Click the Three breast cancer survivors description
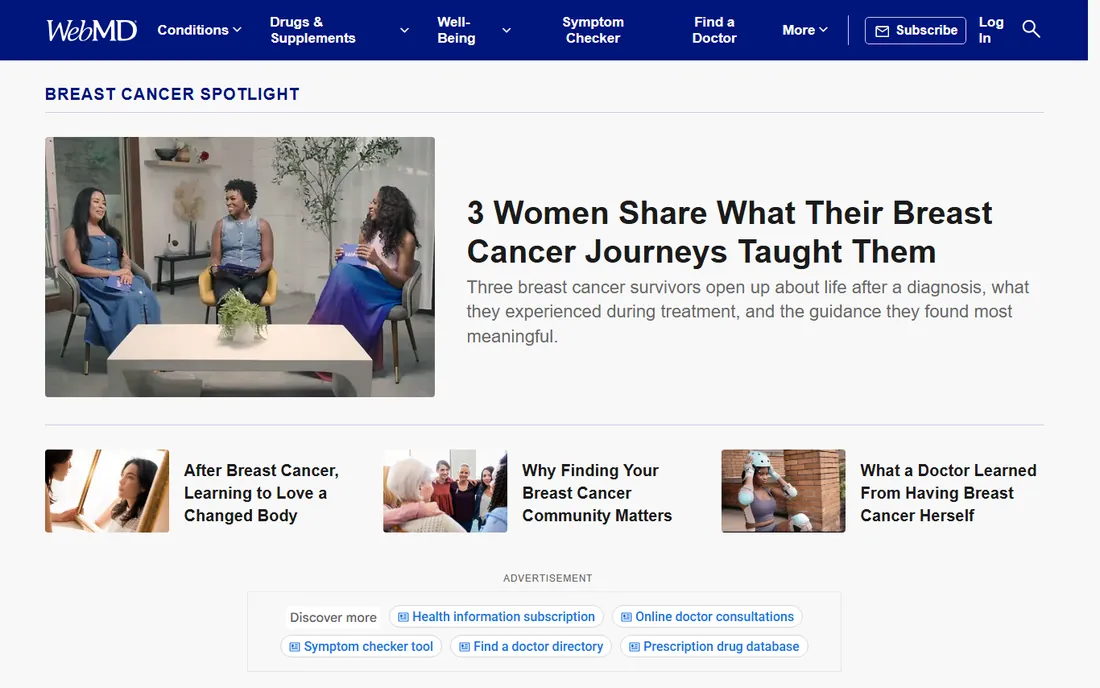Viewport: 1100px width, 688px height. (748, 311)
